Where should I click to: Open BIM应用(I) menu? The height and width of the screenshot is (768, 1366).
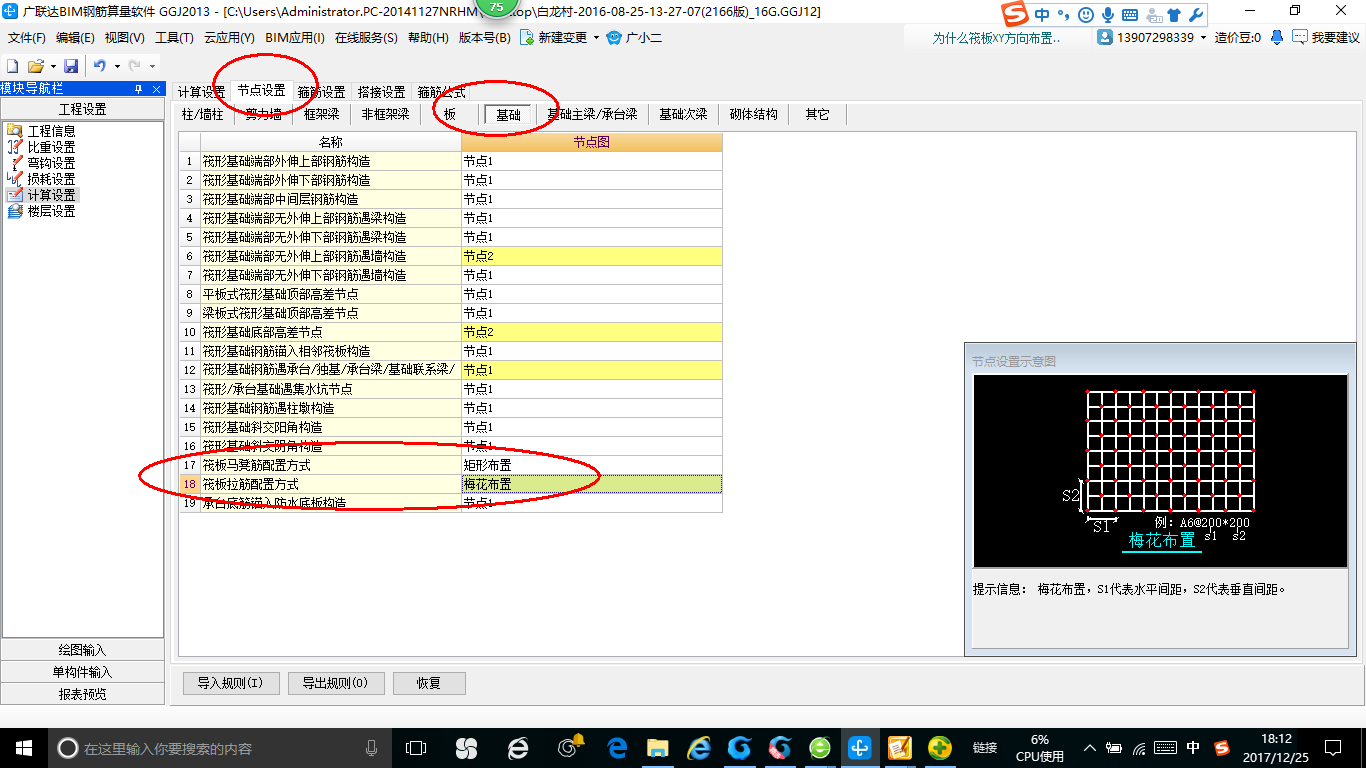click(295, 38)
